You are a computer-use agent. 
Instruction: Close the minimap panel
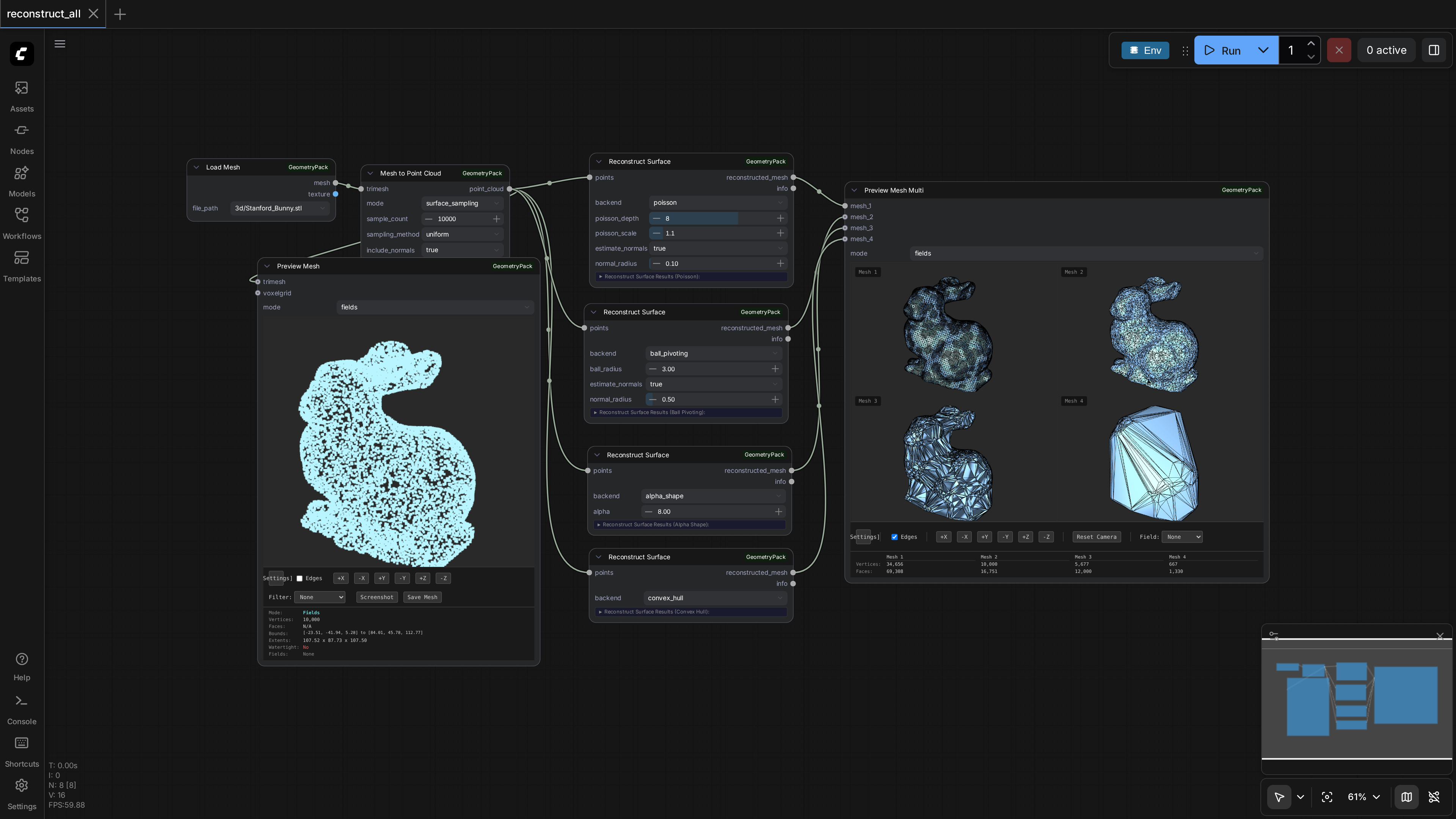[x=1440, y=637]
